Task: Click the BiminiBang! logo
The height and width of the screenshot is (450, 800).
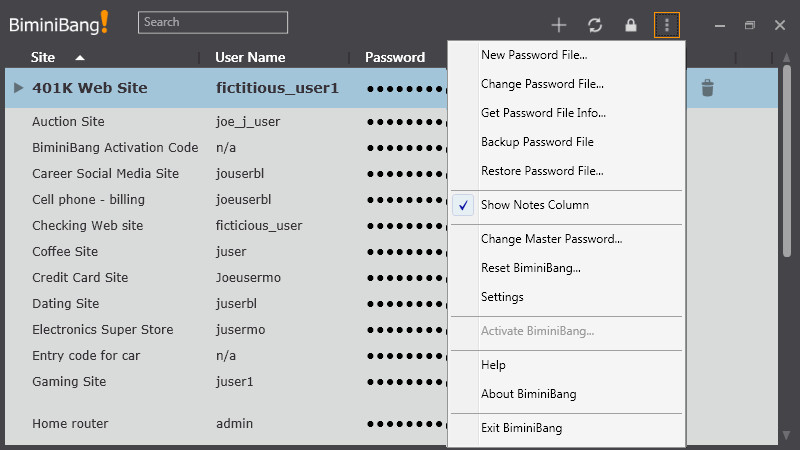Action: [x=59, y=23]
